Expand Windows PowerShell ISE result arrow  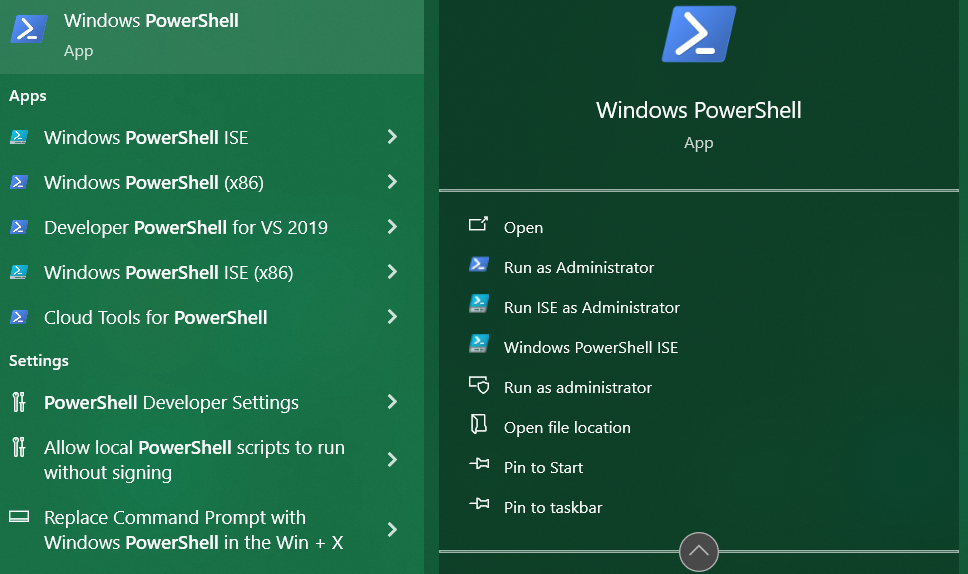[x=392, y=137]
